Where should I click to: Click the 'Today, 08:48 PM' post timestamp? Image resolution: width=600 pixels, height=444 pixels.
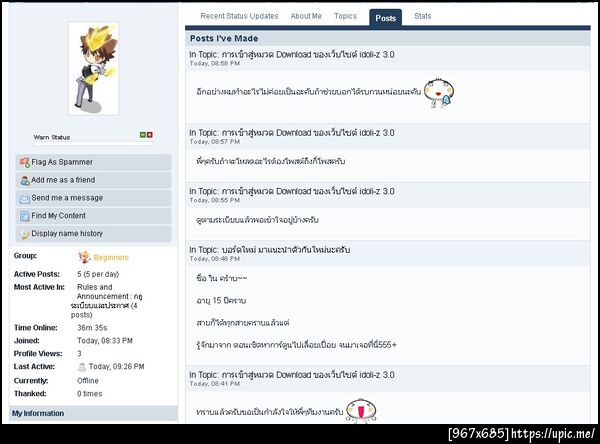[215, 259]
